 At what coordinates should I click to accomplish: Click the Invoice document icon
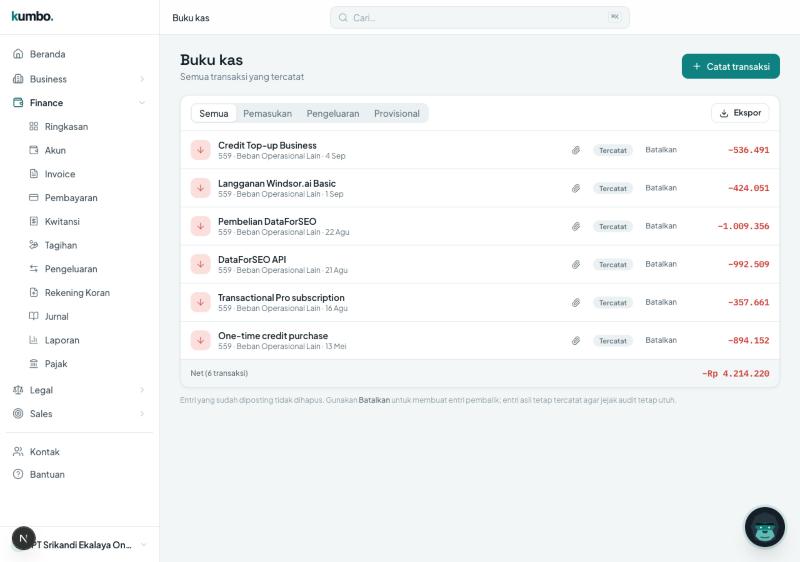tap(34, 174)
